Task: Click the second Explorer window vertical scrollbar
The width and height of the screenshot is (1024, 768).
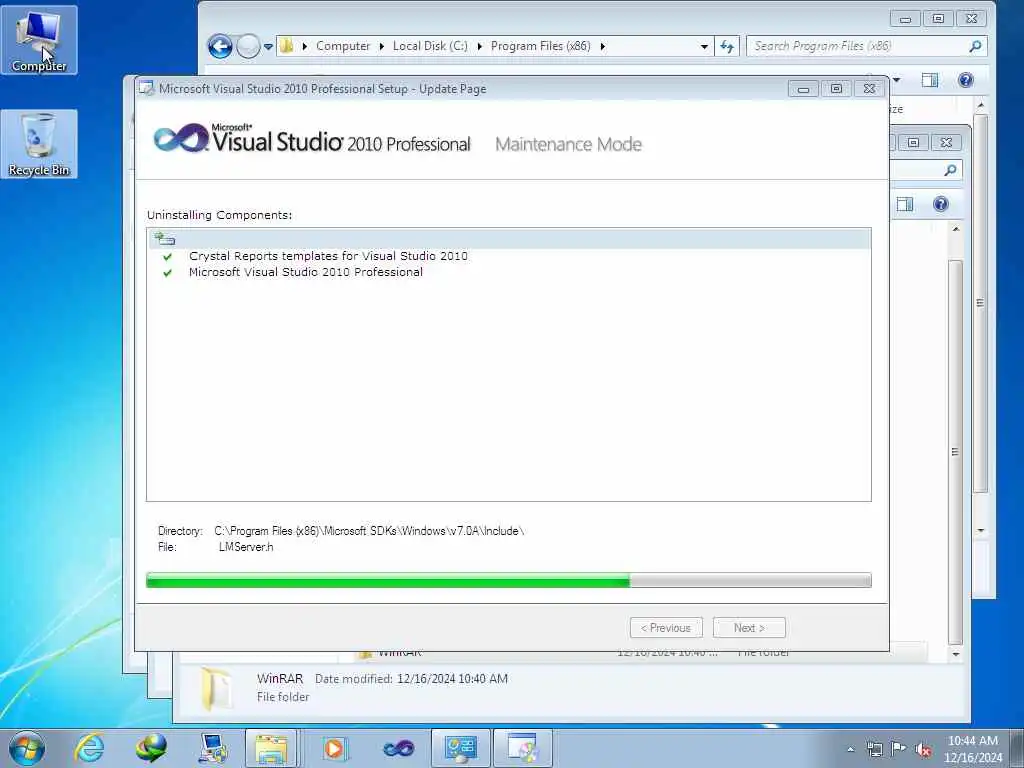Action: pos(955,452)
